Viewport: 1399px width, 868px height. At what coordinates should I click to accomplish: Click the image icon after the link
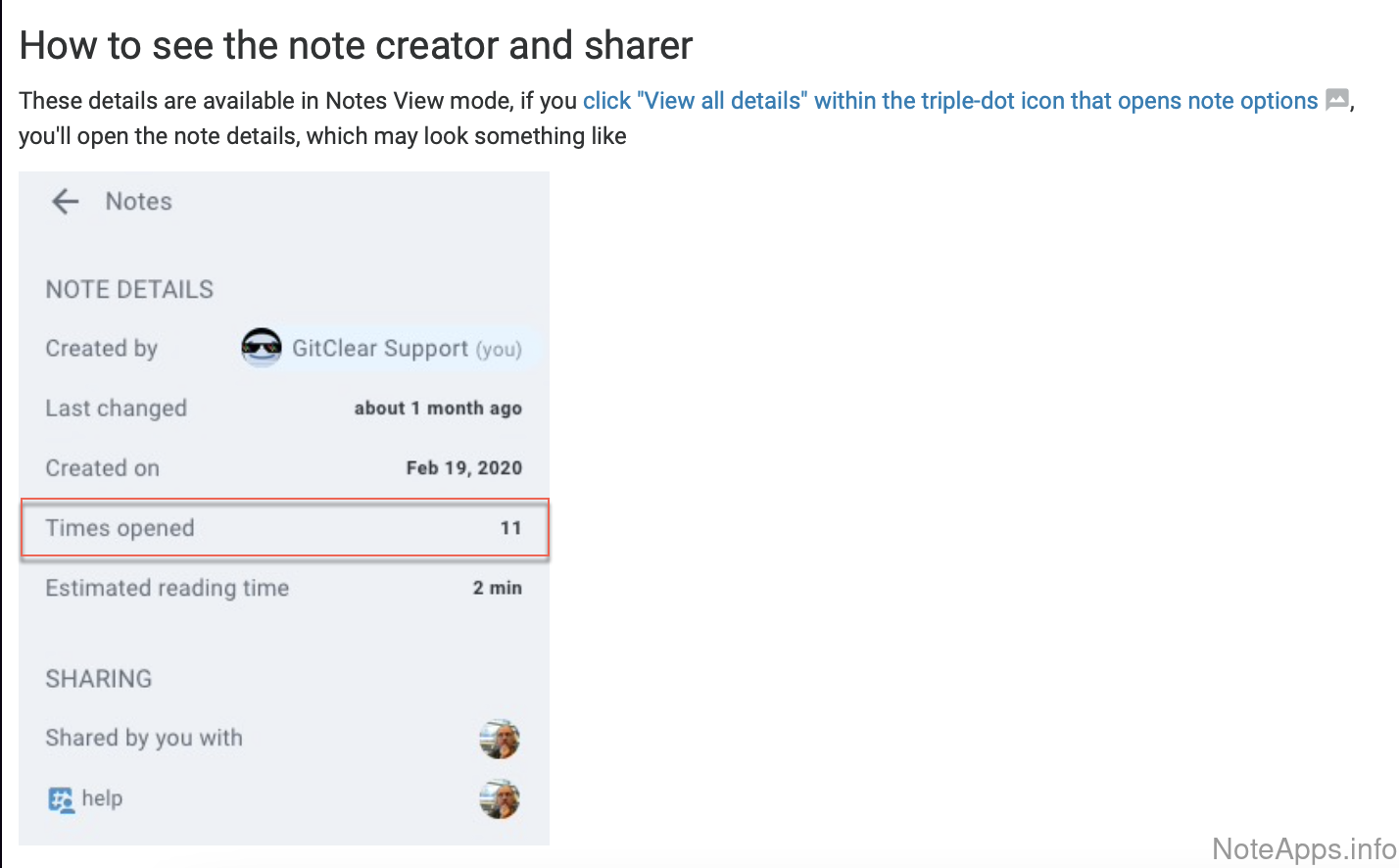click(1336, 100)
